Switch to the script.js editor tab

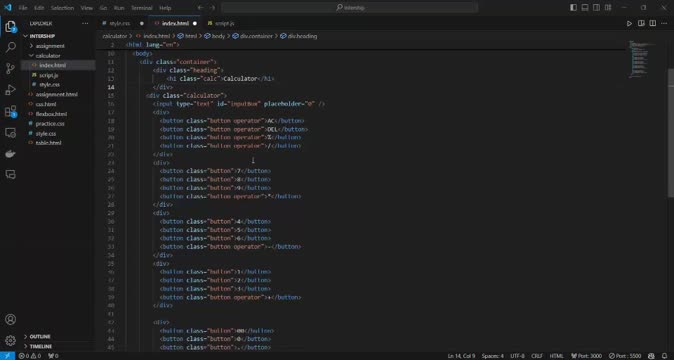(224, 24)
